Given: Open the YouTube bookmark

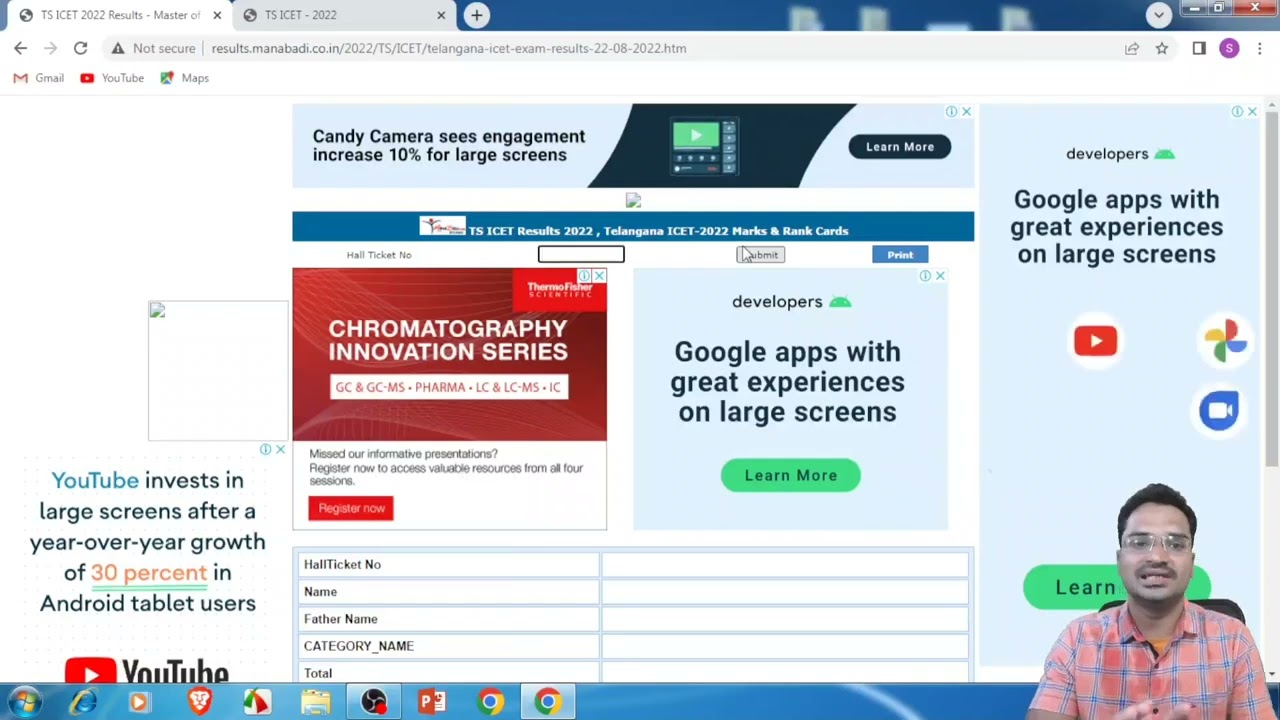Looking at the screenshot, I should pyautogui.click(x=112, y=78).
